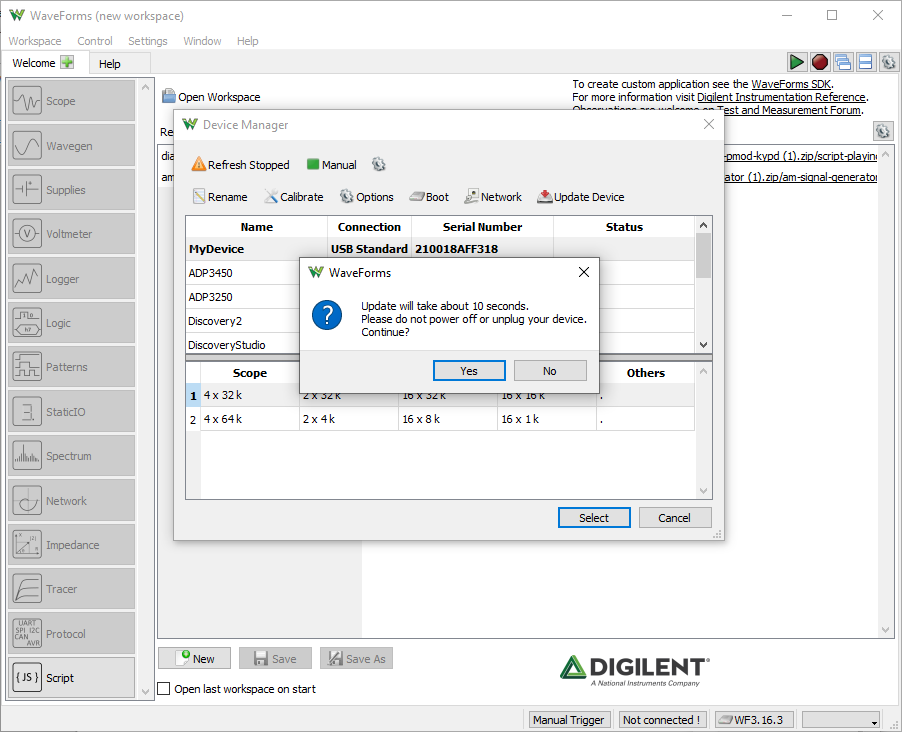Open the Logic analyzer instrument

coord(71,323)
